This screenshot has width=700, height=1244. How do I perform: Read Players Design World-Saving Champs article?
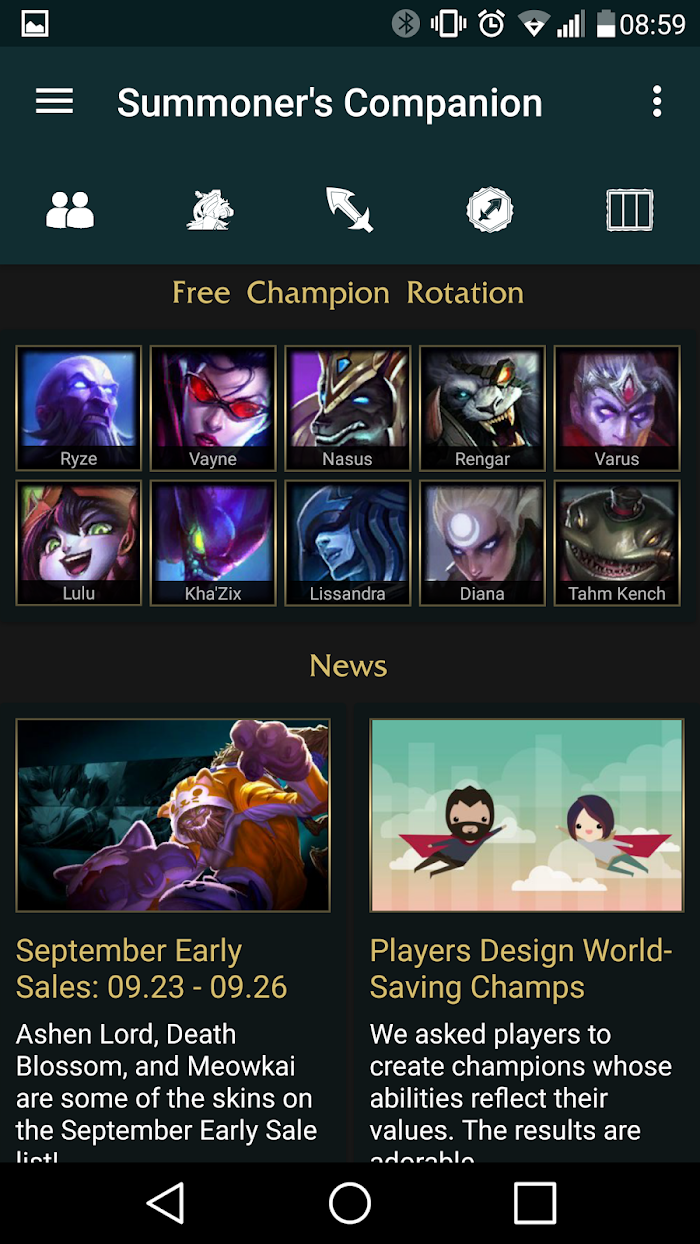click(521, 969)
